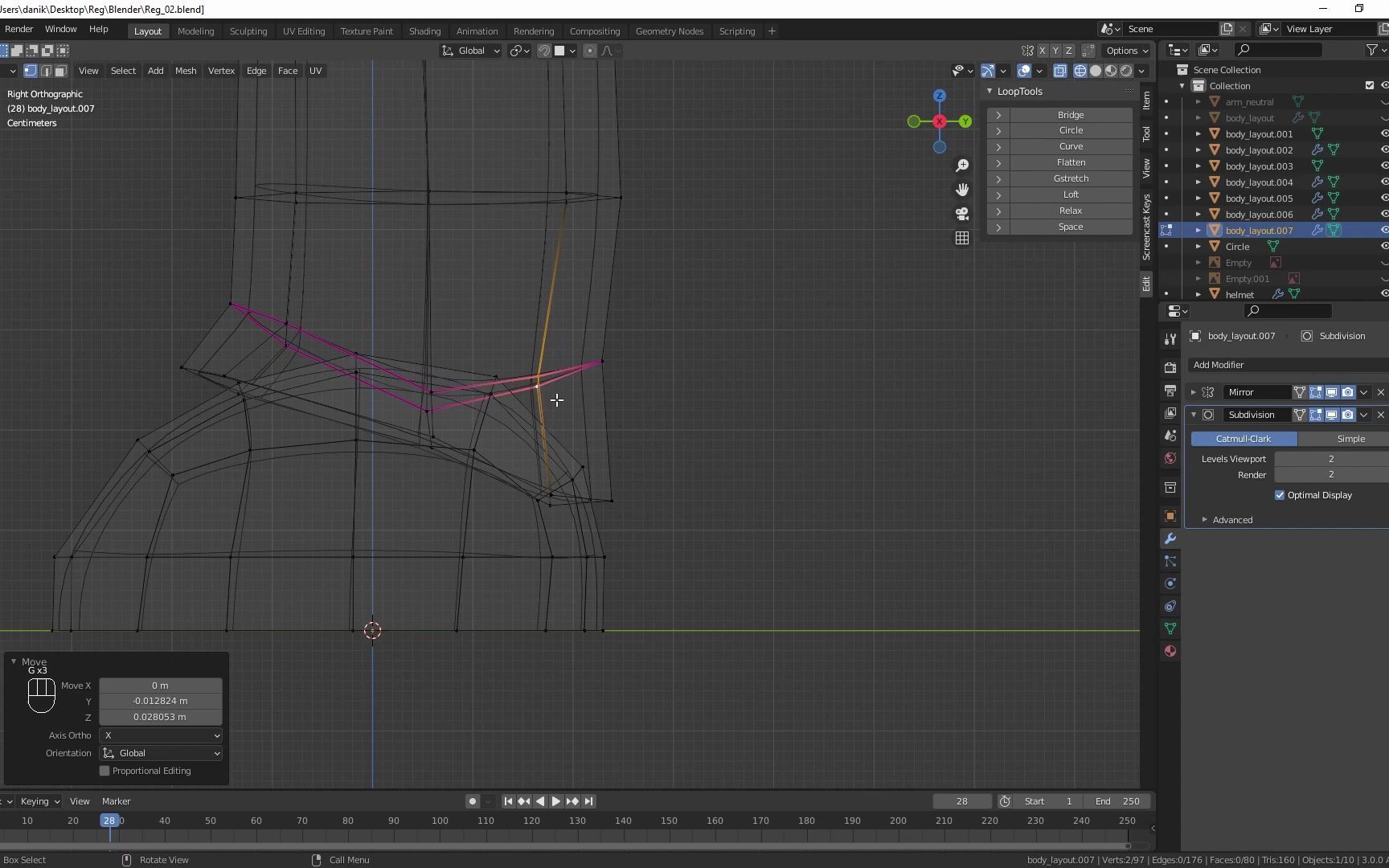Viewport: 1389px width, 868px height.
Task: Click the current frame field showing 28
Action: point(961,801)
